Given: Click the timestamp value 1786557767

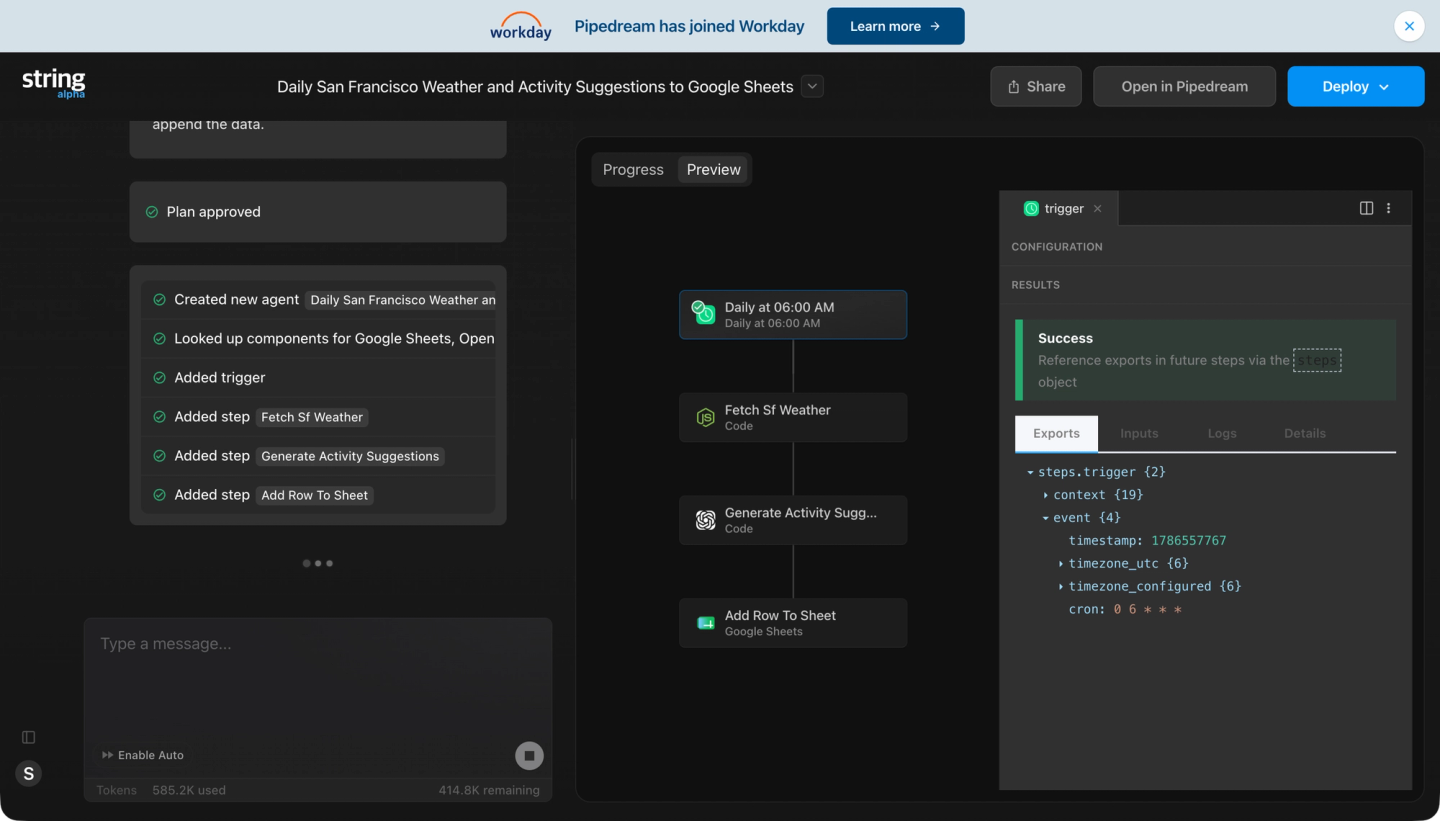Looking at the screenshot, I should [x=1188, y=541].
